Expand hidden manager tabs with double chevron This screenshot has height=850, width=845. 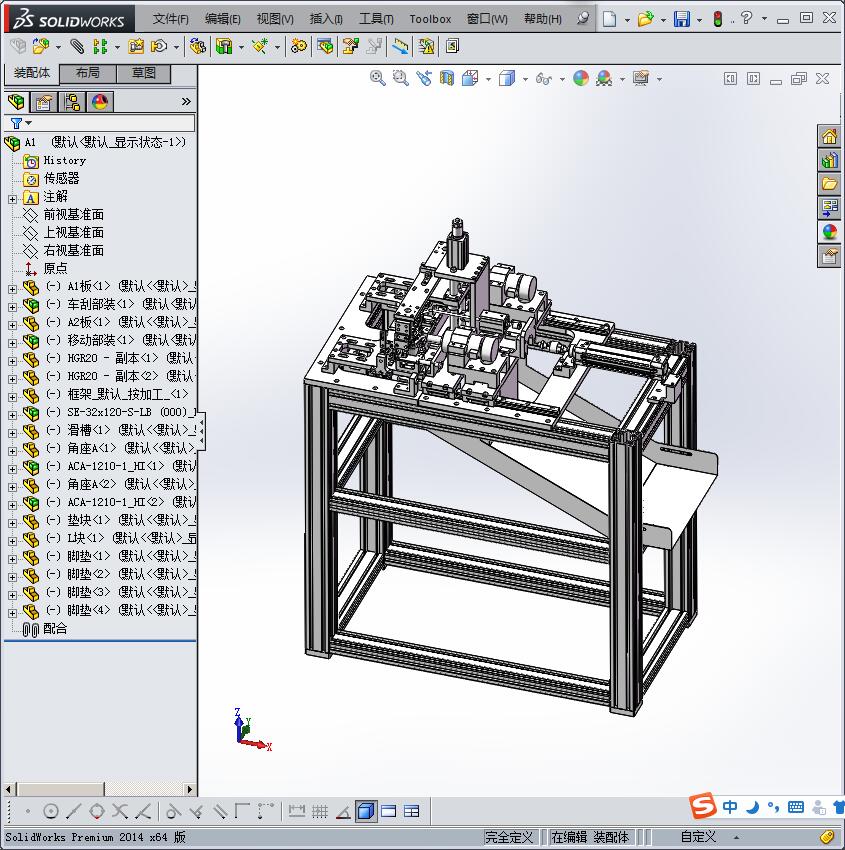pos(186,101)
